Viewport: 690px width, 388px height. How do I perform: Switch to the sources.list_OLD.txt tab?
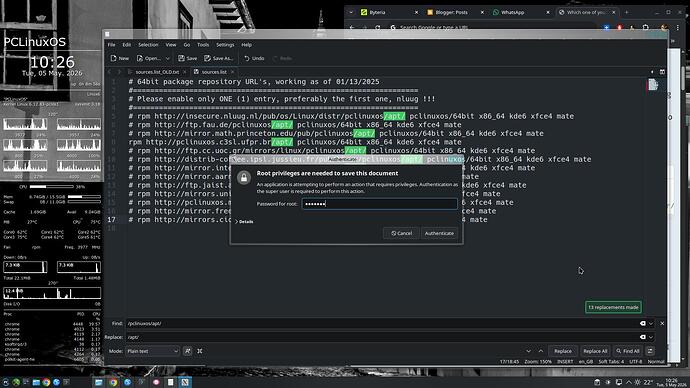tap(157, 72)
